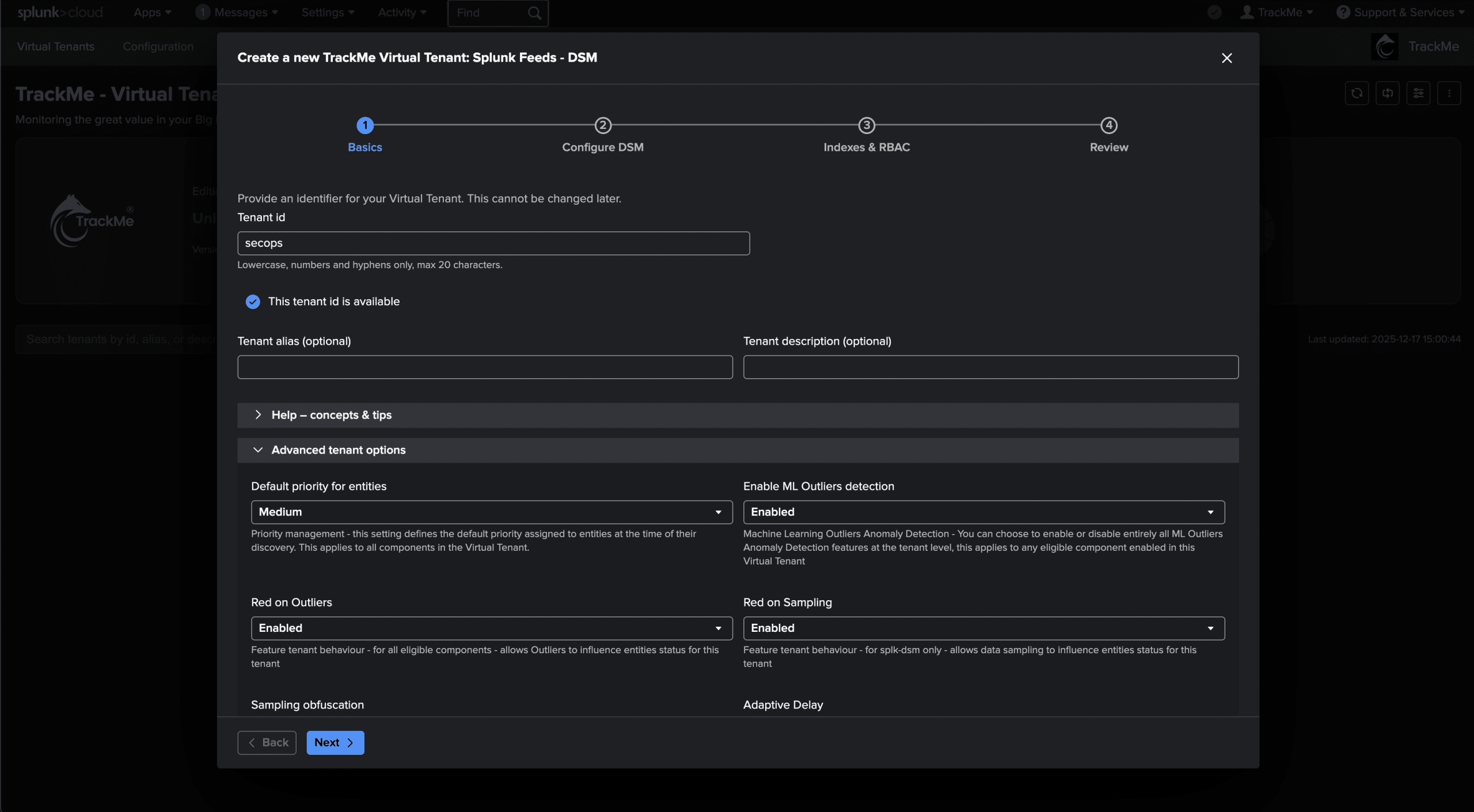Image resolution: width=1474 pixels, height=812 pixels.
Task: Open Enable ML Outliers detection dropdown
Action: click(x=983, y=512)
